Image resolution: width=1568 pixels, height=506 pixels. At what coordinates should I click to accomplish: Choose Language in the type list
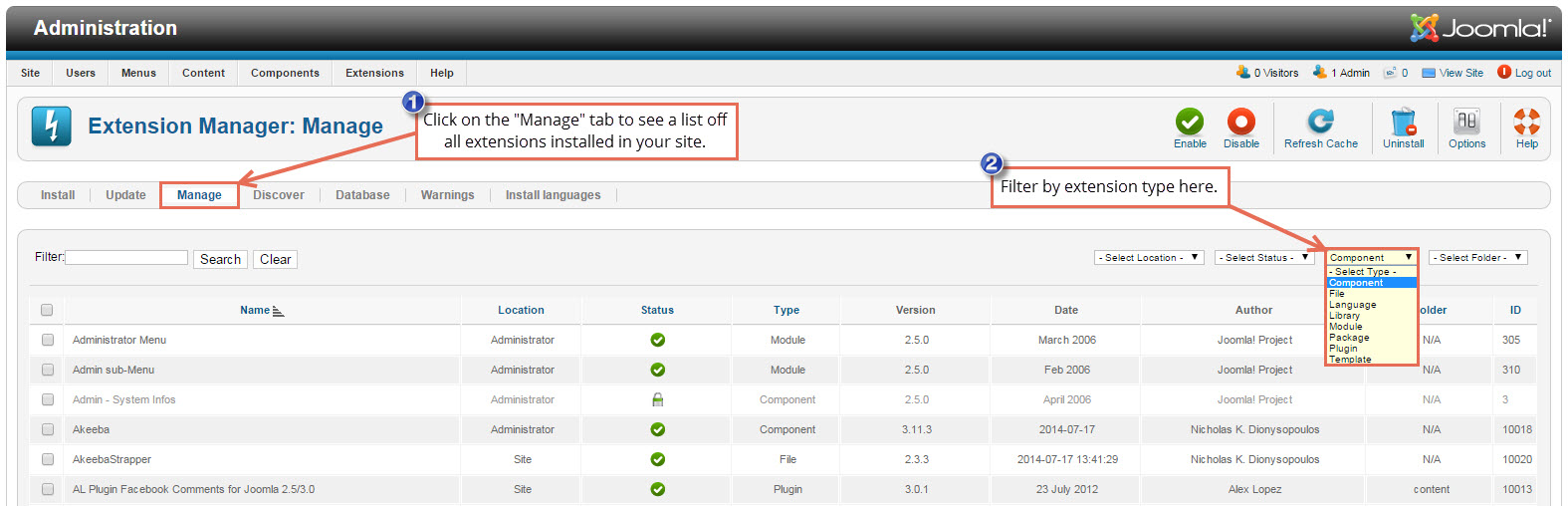(1371, 305)
